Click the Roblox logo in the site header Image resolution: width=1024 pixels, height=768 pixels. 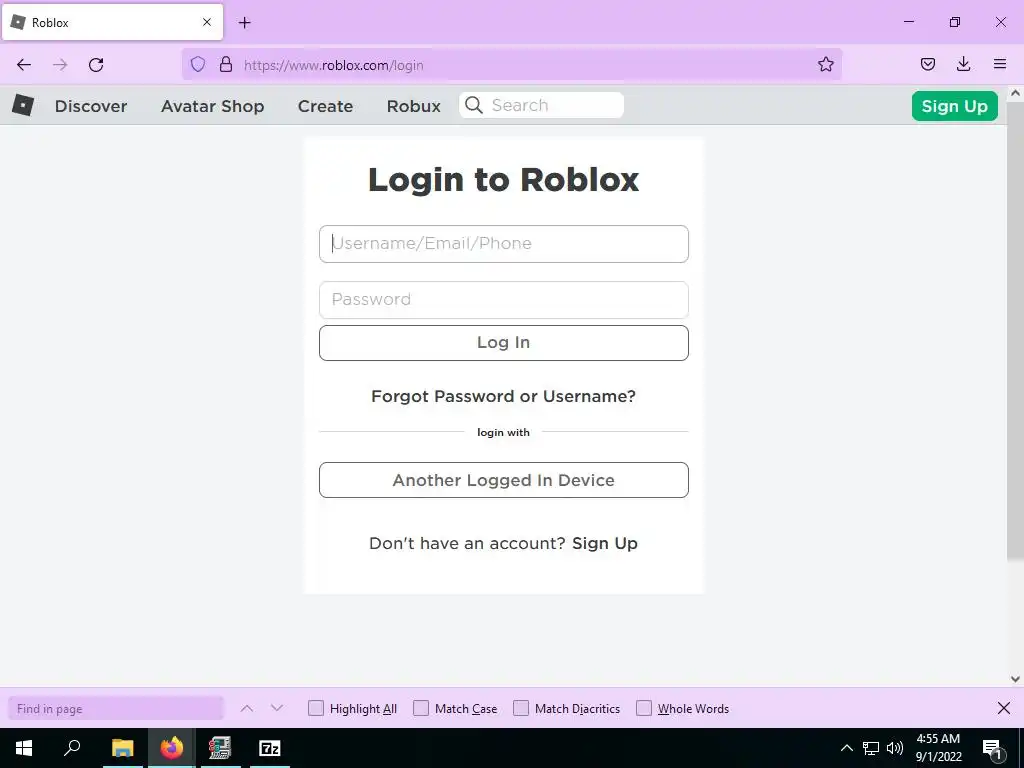[x=23, y=105]
